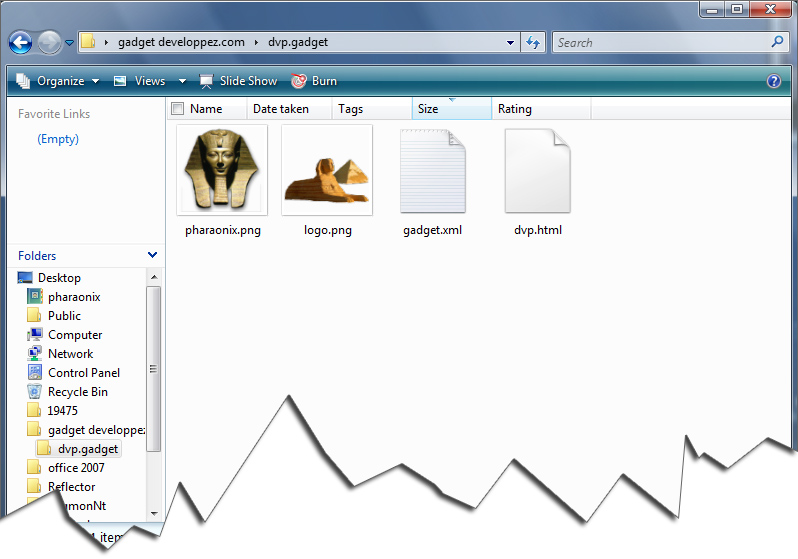Viewport: 798px width, 559px height.
Task: Click the Refresh button beside address bar
Action: coord(533,43)
